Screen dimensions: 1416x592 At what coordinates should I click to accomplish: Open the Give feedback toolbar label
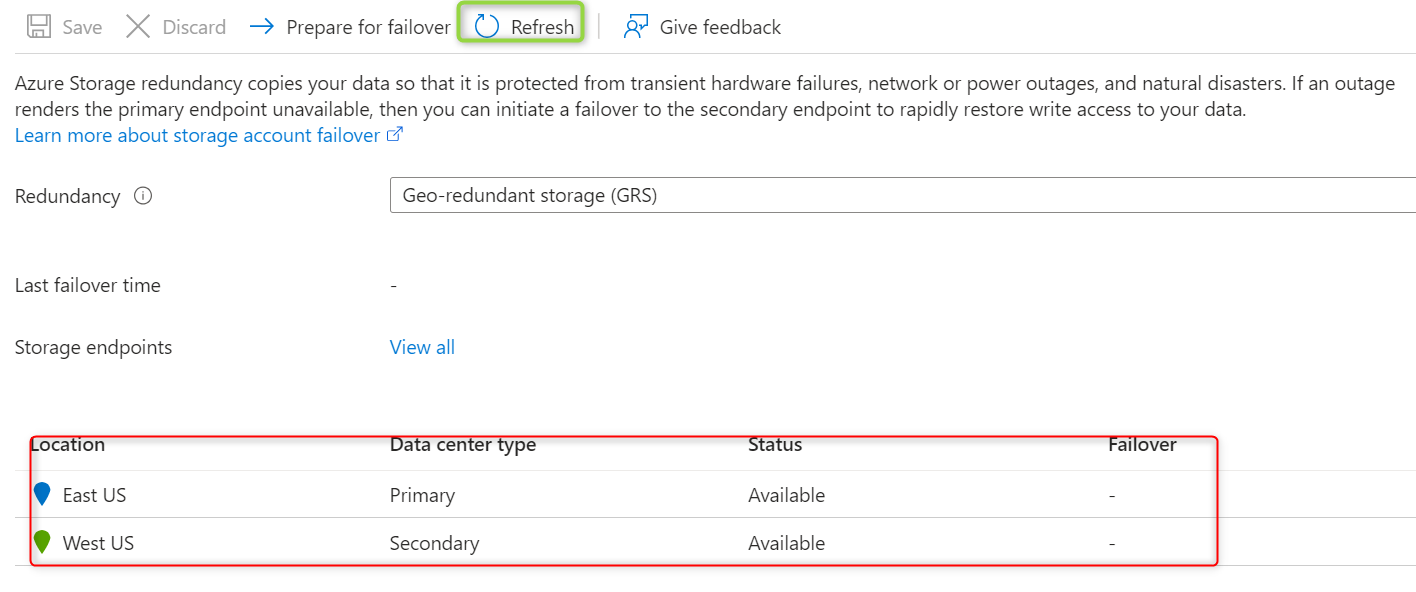coord(720,27)
